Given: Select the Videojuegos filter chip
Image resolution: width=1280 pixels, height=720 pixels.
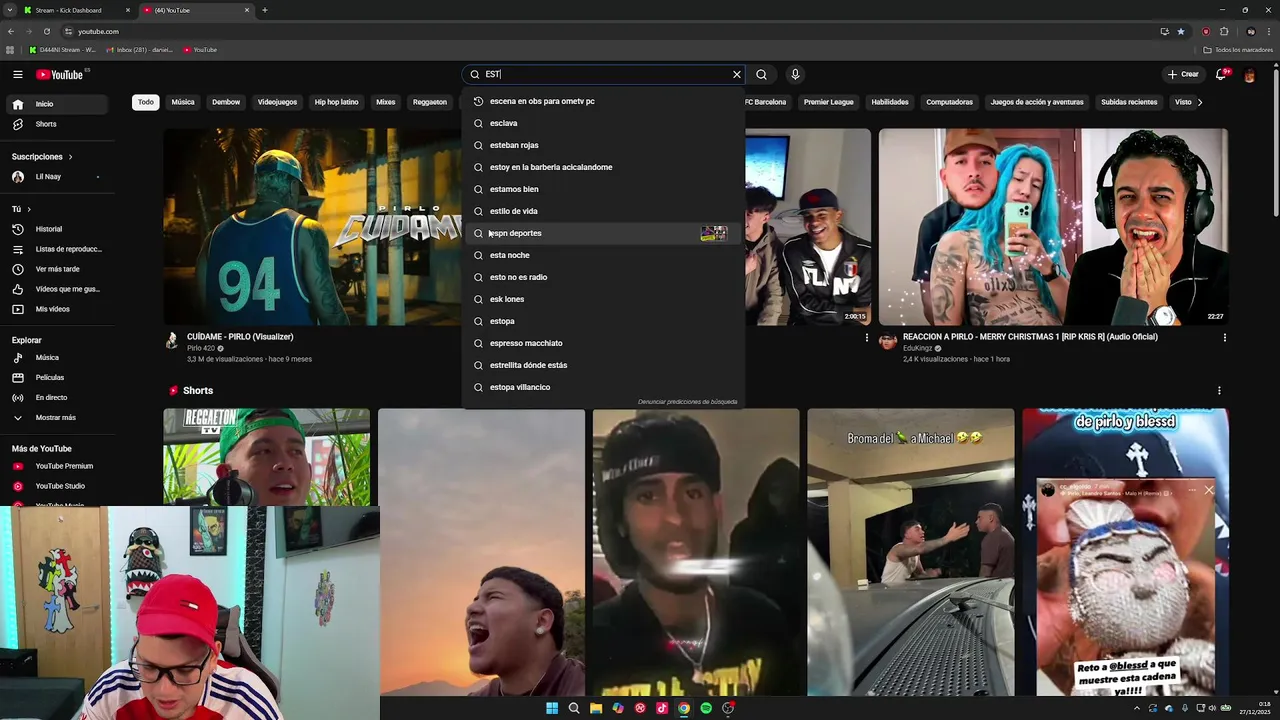Looking at the screenshot, I should [277, 102].
